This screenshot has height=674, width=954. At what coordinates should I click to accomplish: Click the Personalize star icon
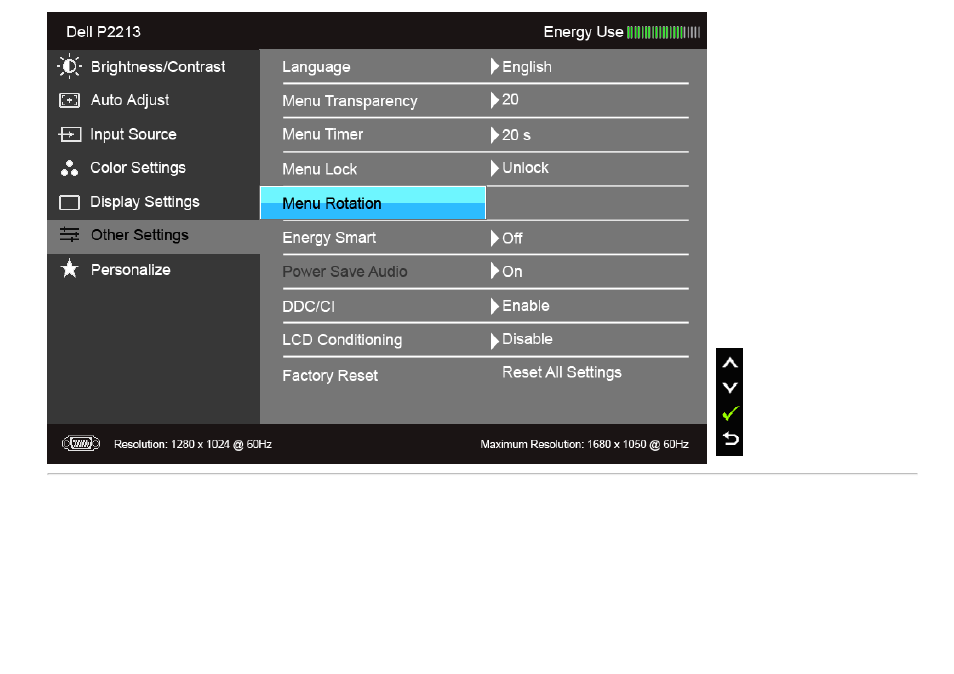69,268
